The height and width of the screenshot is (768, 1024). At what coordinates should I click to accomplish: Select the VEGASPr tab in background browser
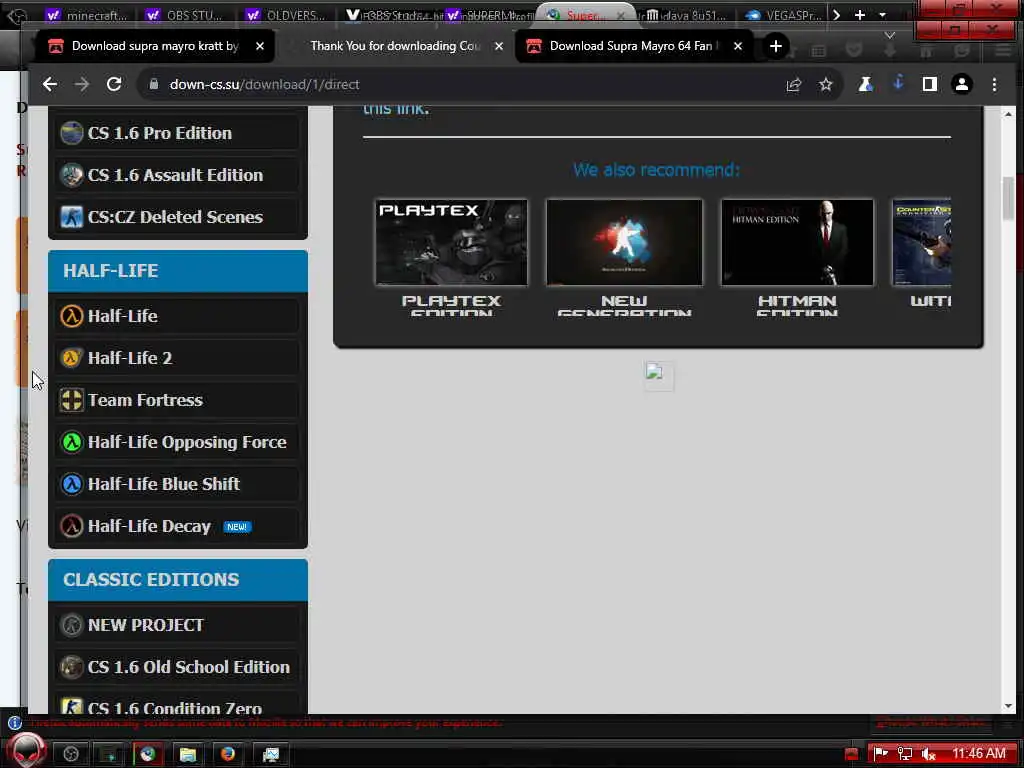(x=784, y=14)
